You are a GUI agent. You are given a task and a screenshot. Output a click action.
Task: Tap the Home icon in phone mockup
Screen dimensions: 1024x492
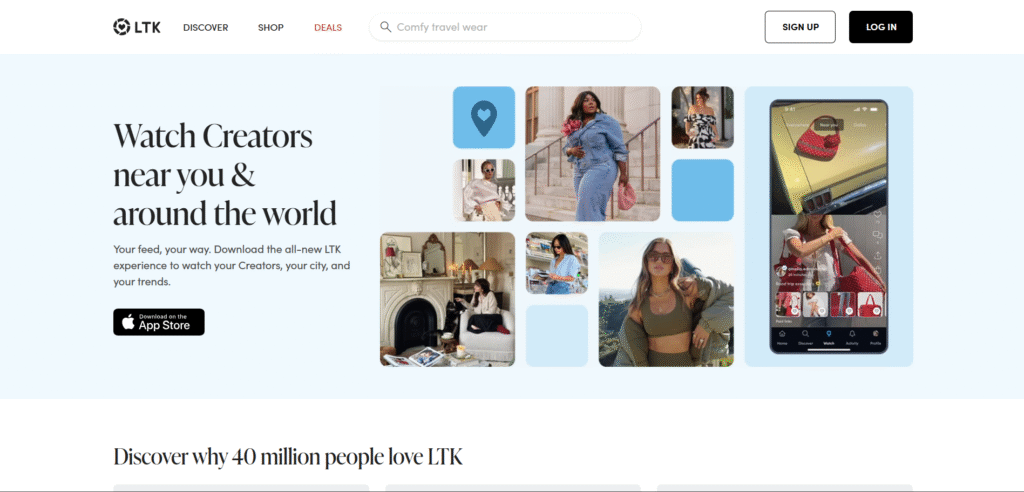782,334
